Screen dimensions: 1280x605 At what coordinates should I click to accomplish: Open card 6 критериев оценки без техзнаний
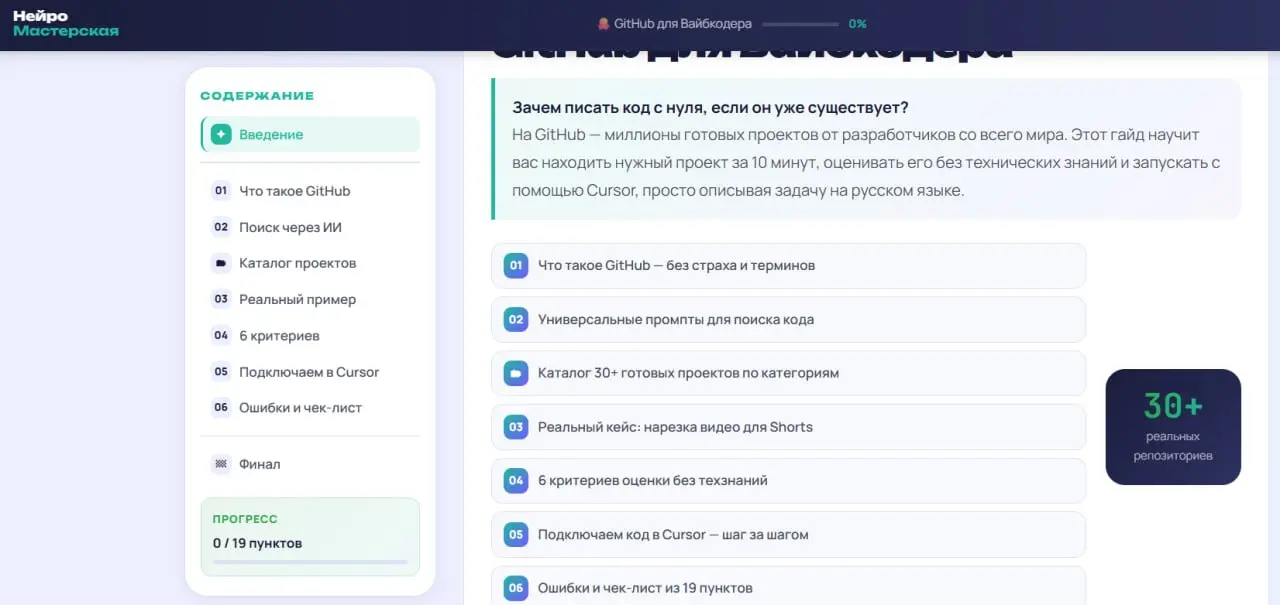(788, 481)
